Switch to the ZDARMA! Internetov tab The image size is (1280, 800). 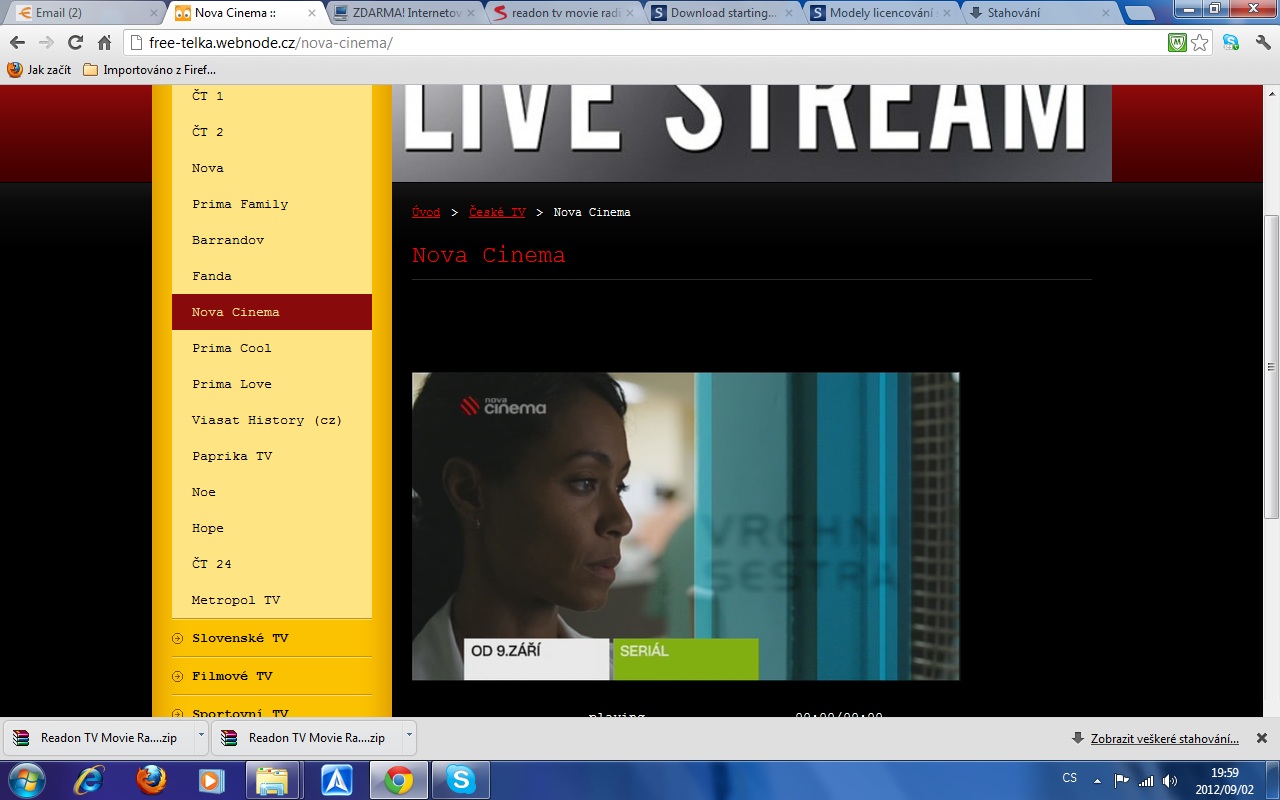tap(405, 13)
